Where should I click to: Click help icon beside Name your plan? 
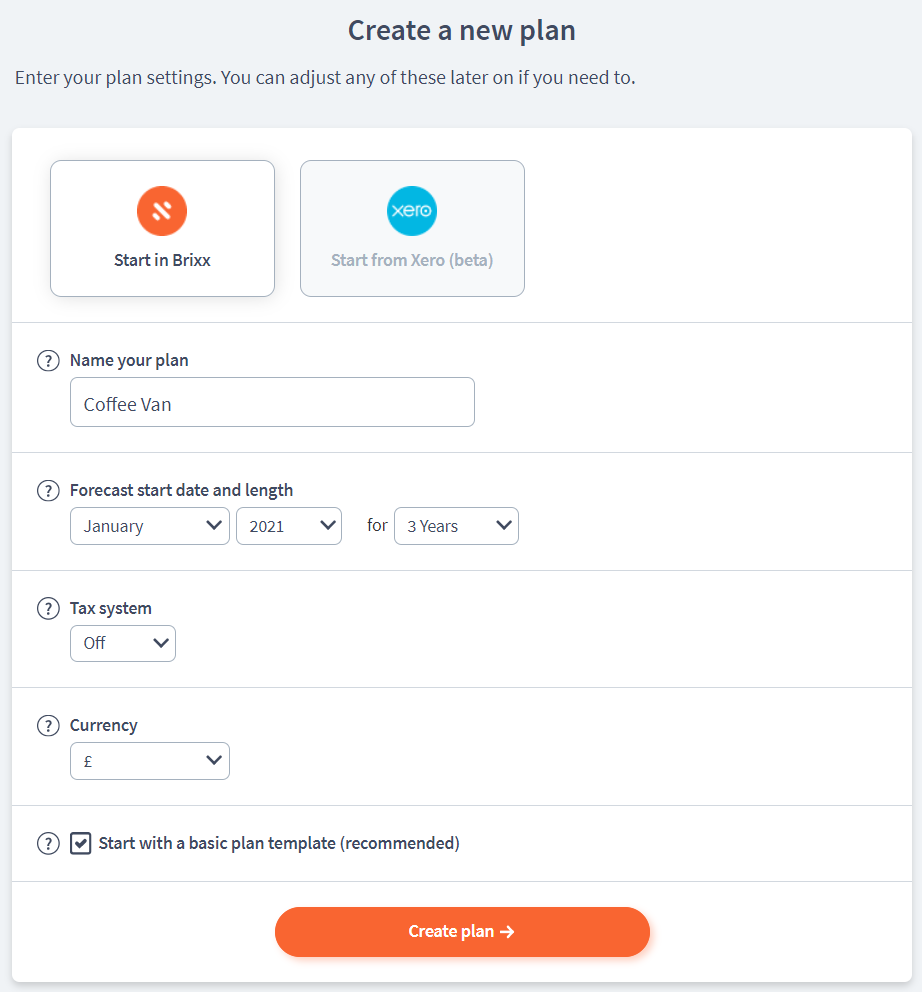point(48,361)
